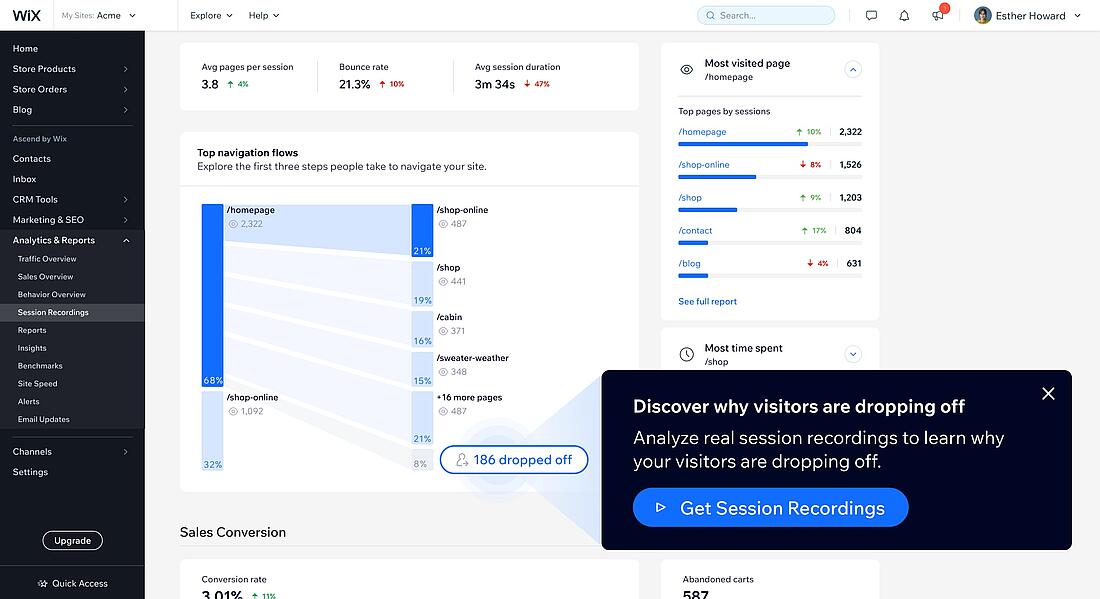
Task: Collapse the Most visited page card
Action: pos(853,69)
